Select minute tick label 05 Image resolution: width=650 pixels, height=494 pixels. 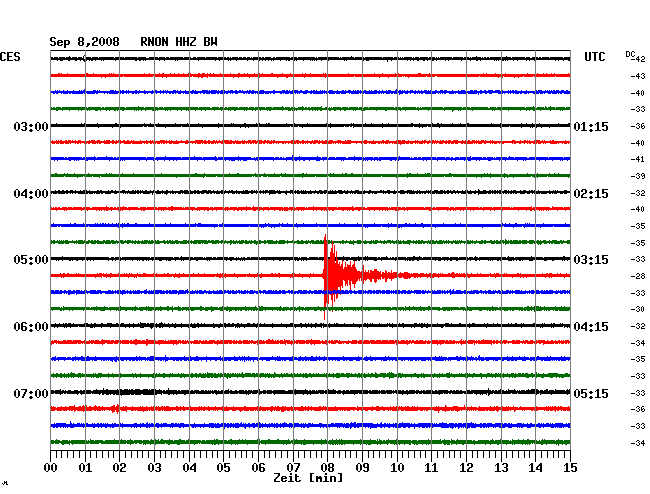click(223, 467)
